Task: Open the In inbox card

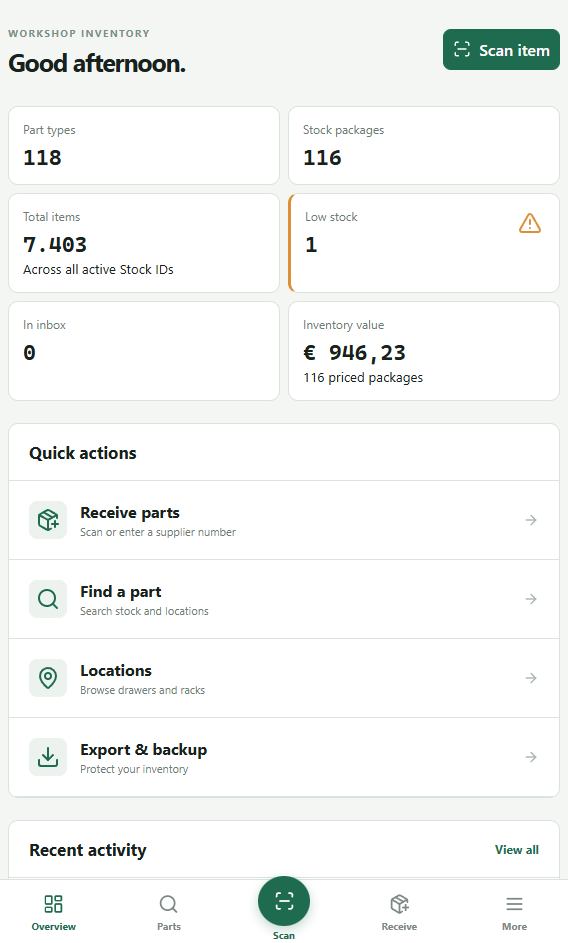Action: 144,351
